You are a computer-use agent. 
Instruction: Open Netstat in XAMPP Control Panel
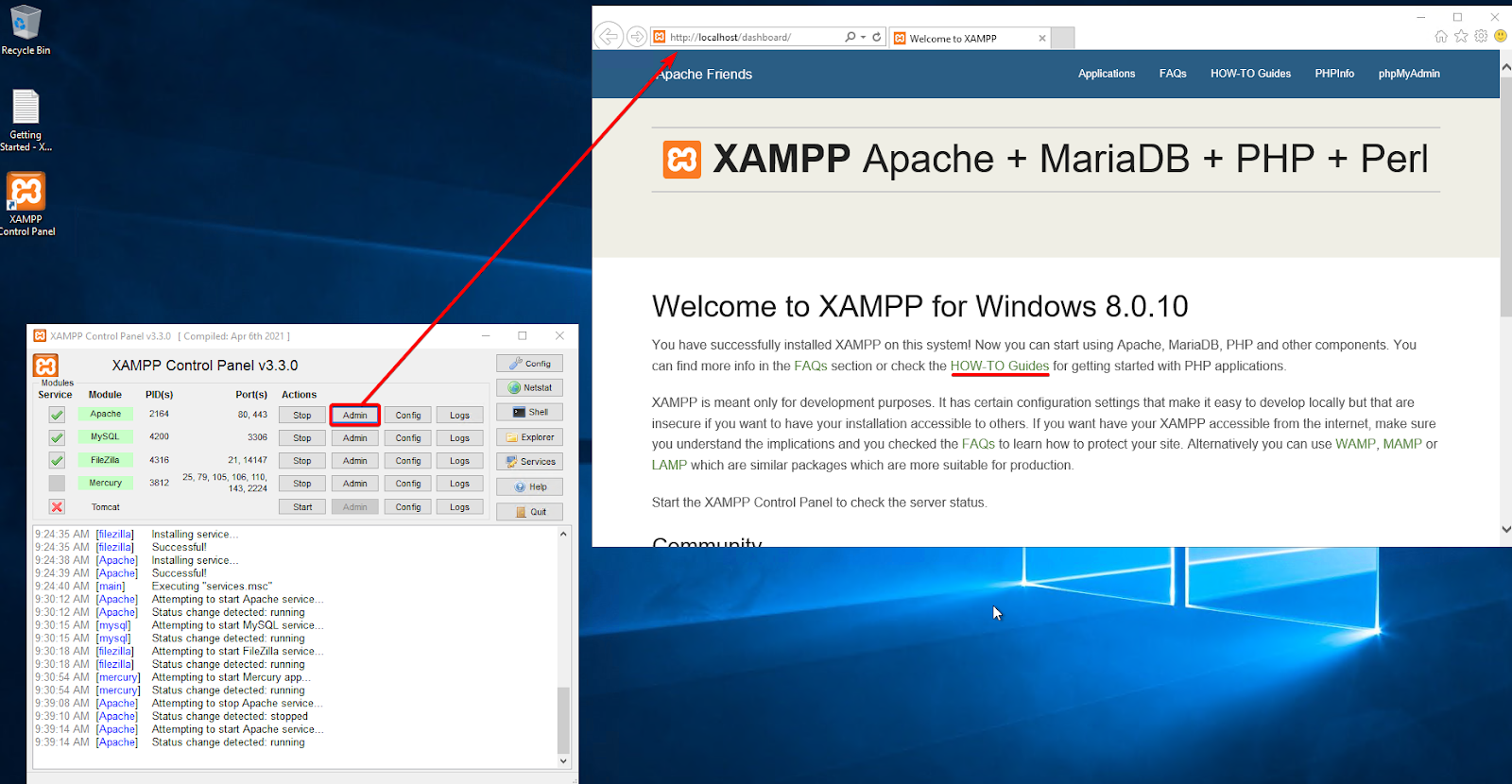coord(529,387)
